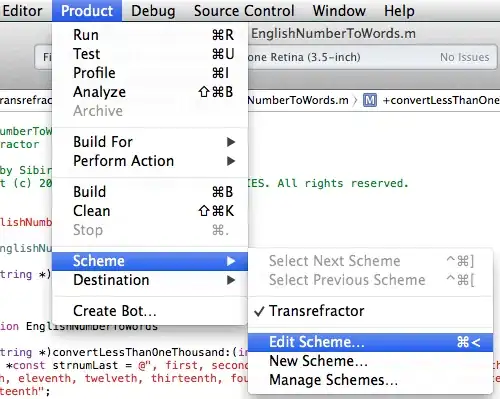This screenshot has width=500, height=399.
Task: Click the convertLessThanOneThousand method code line
Action: 124,352
